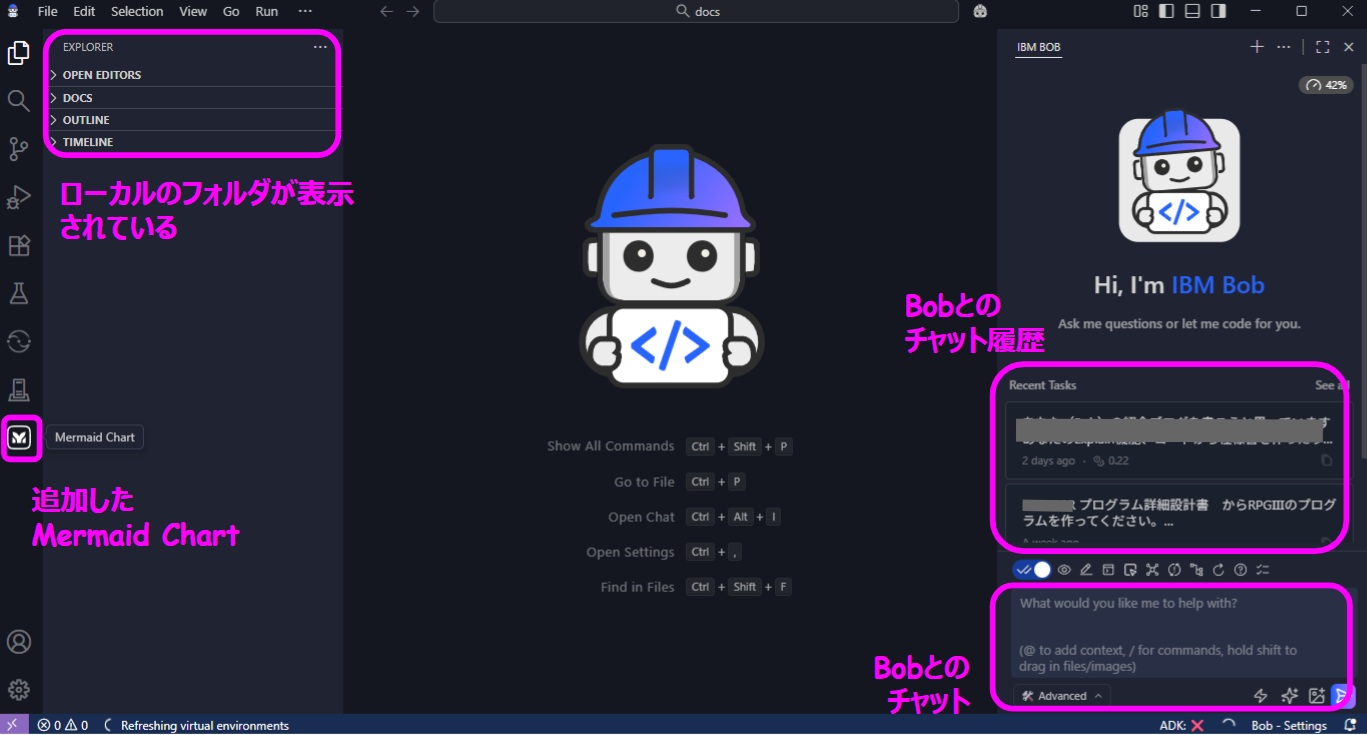Click the add image icon in chat input

[x=1316, y=696]
